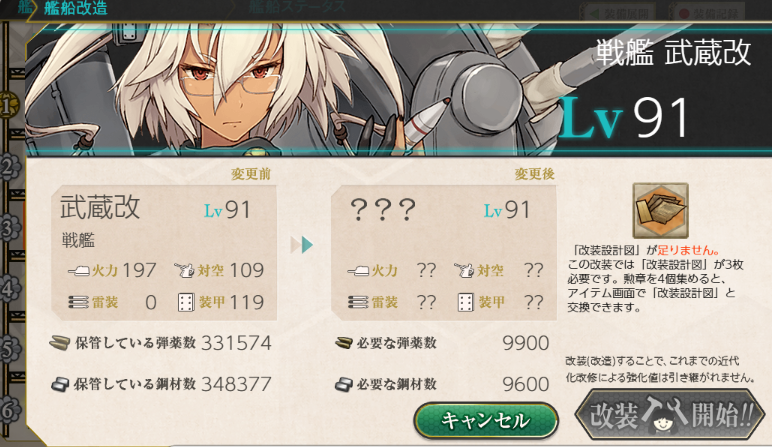Click the 対空 anti-air icon under 変更前

[x=185, y=270]
